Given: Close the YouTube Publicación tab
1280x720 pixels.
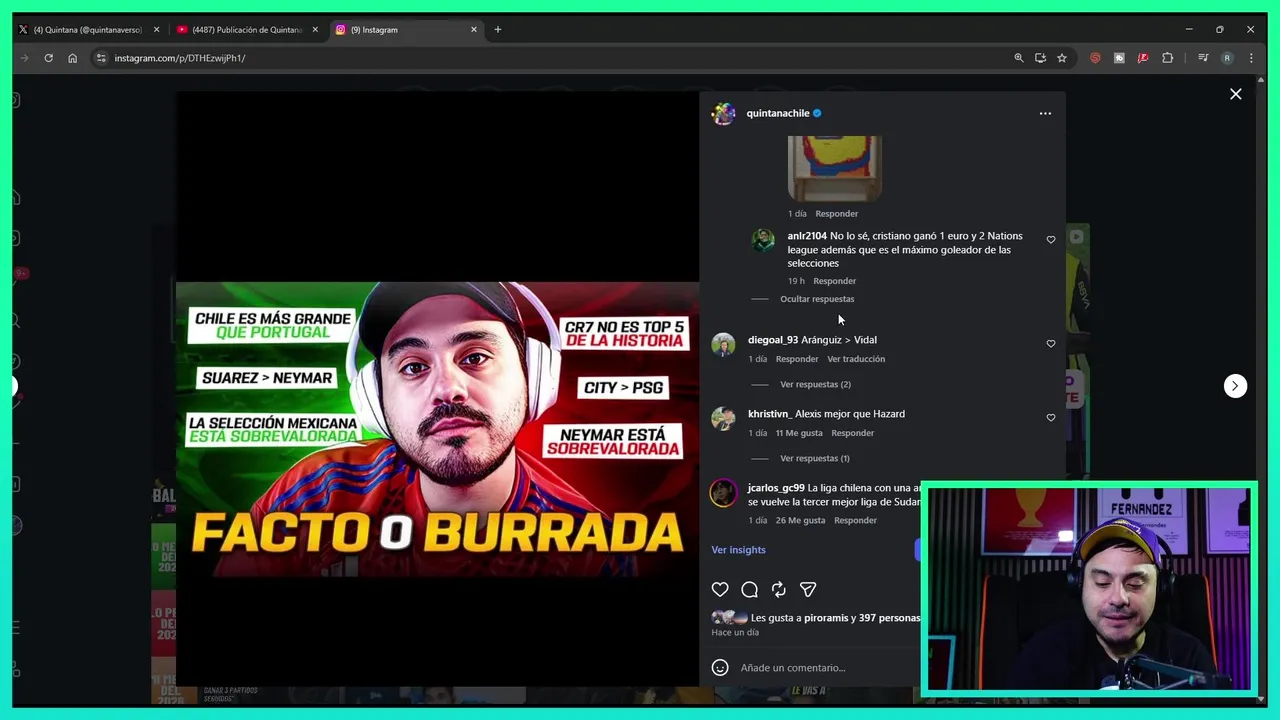Looking at the screenshot, I should click(315, 30).
